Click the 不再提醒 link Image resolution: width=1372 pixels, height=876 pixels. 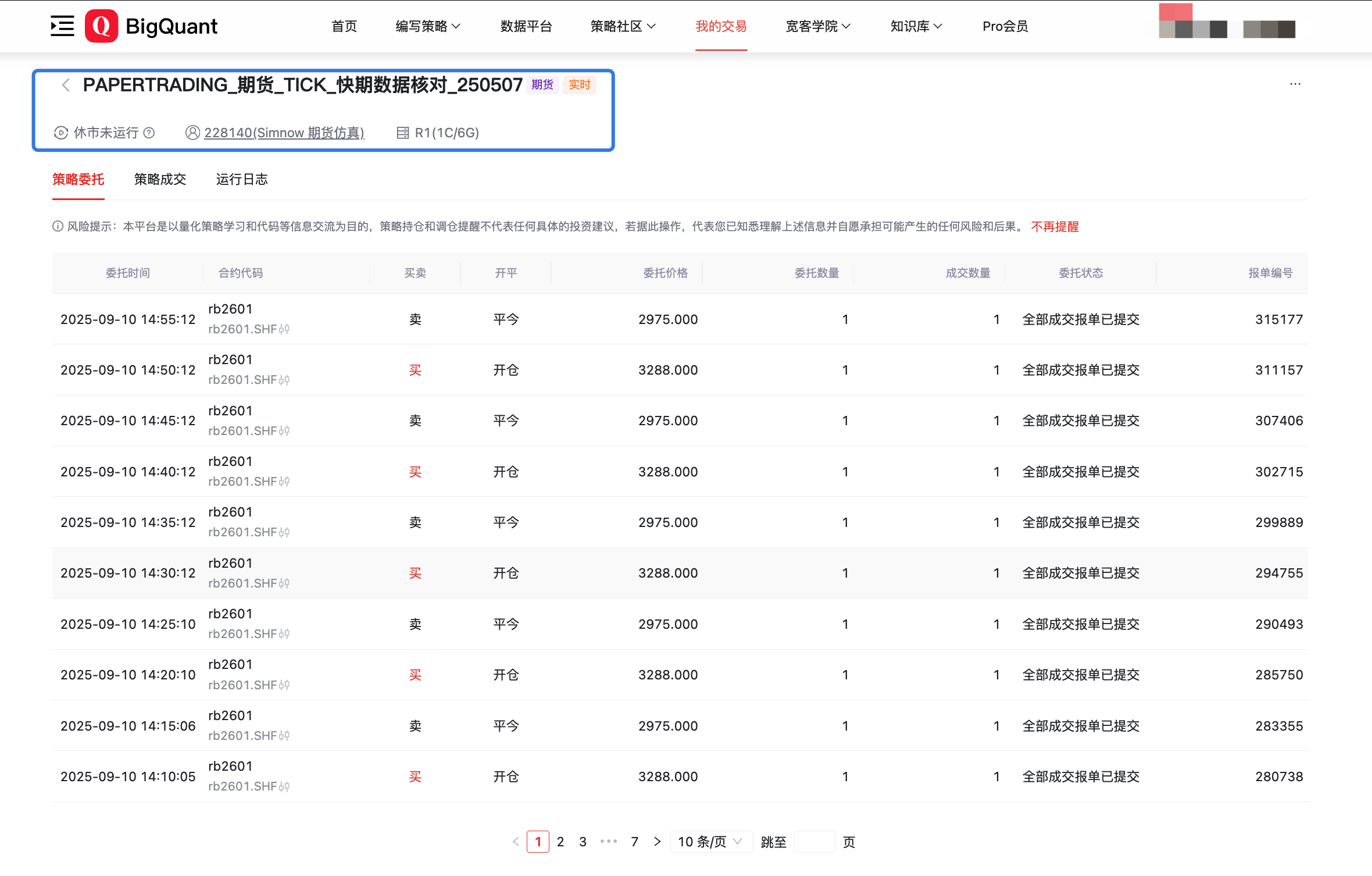pos(1055,226)
